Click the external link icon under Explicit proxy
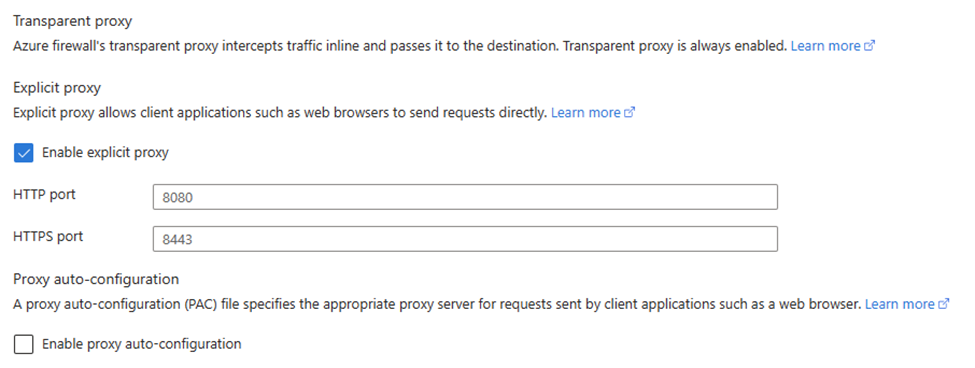Screen dimensions: 975x368 point(630,113)
